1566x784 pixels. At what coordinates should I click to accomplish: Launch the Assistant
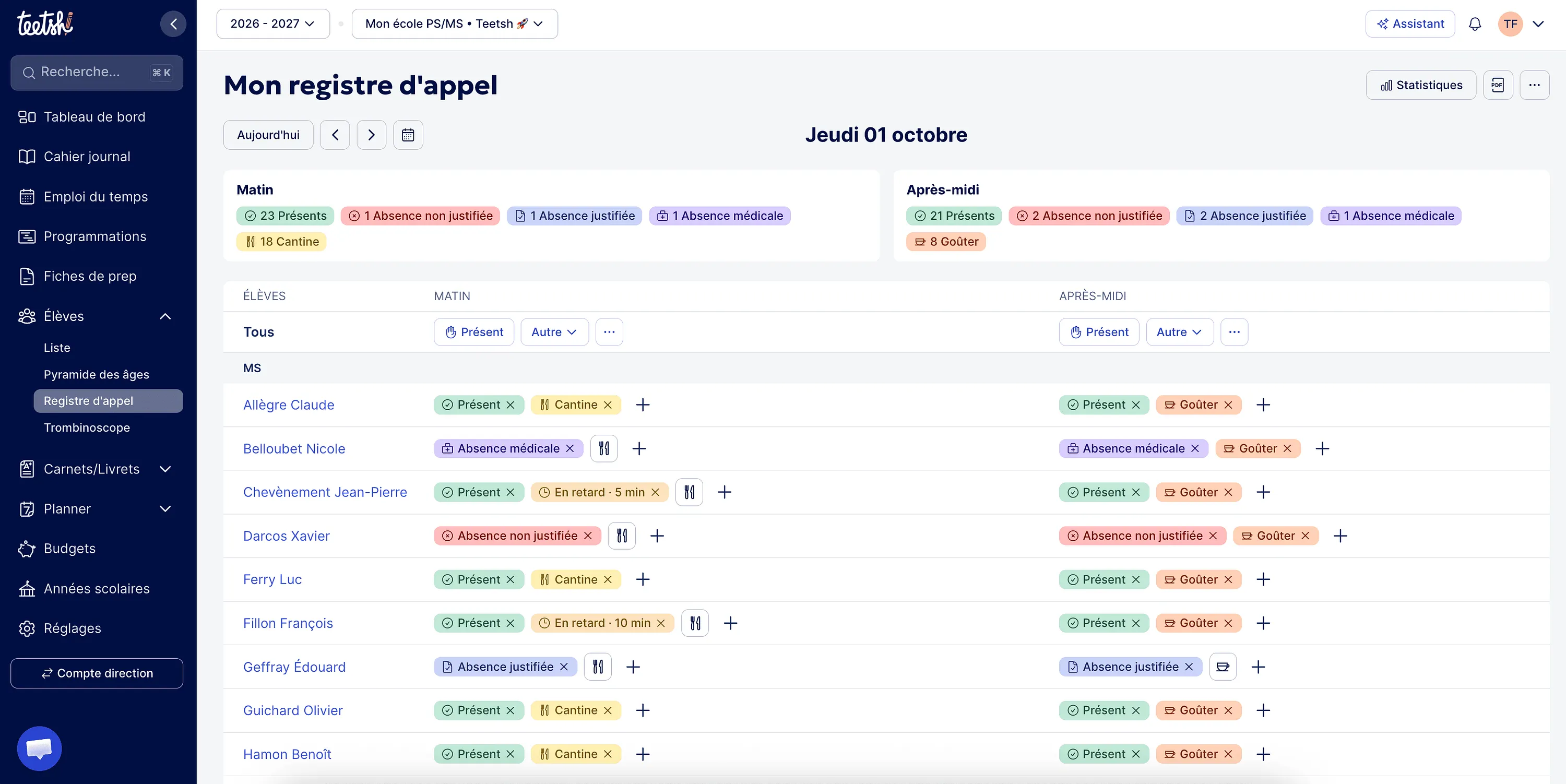tap(1410, 23)
